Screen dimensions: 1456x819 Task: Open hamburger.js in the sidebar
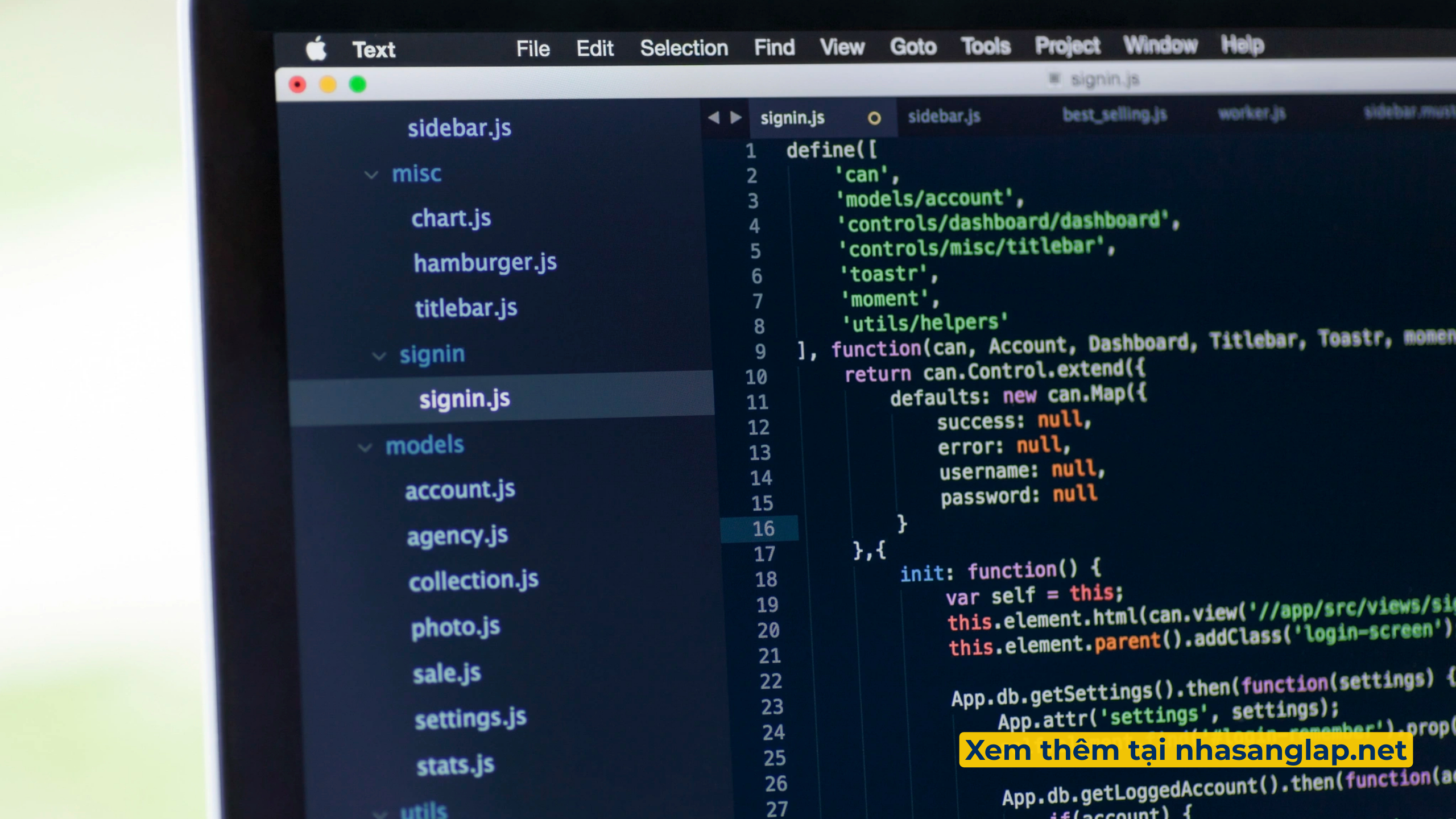485,263
